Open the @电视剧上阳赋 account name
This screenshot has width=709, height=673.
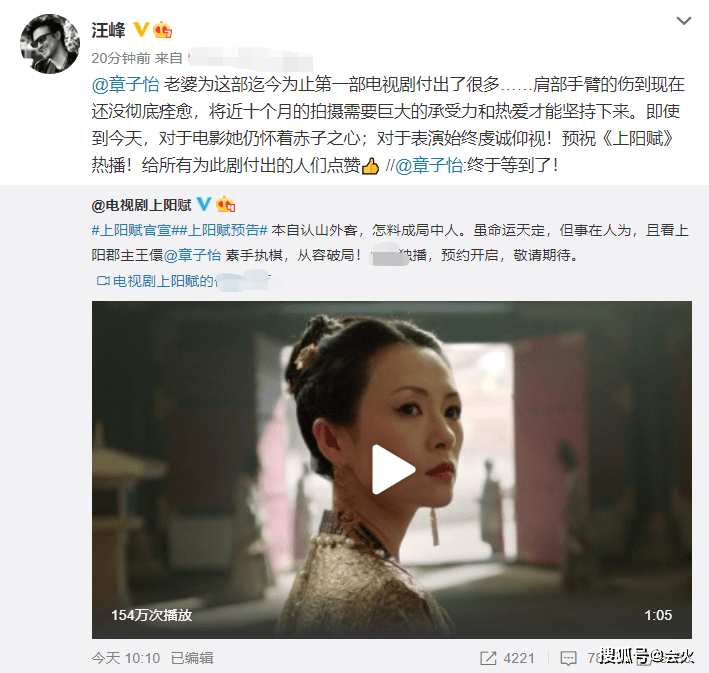142,205
